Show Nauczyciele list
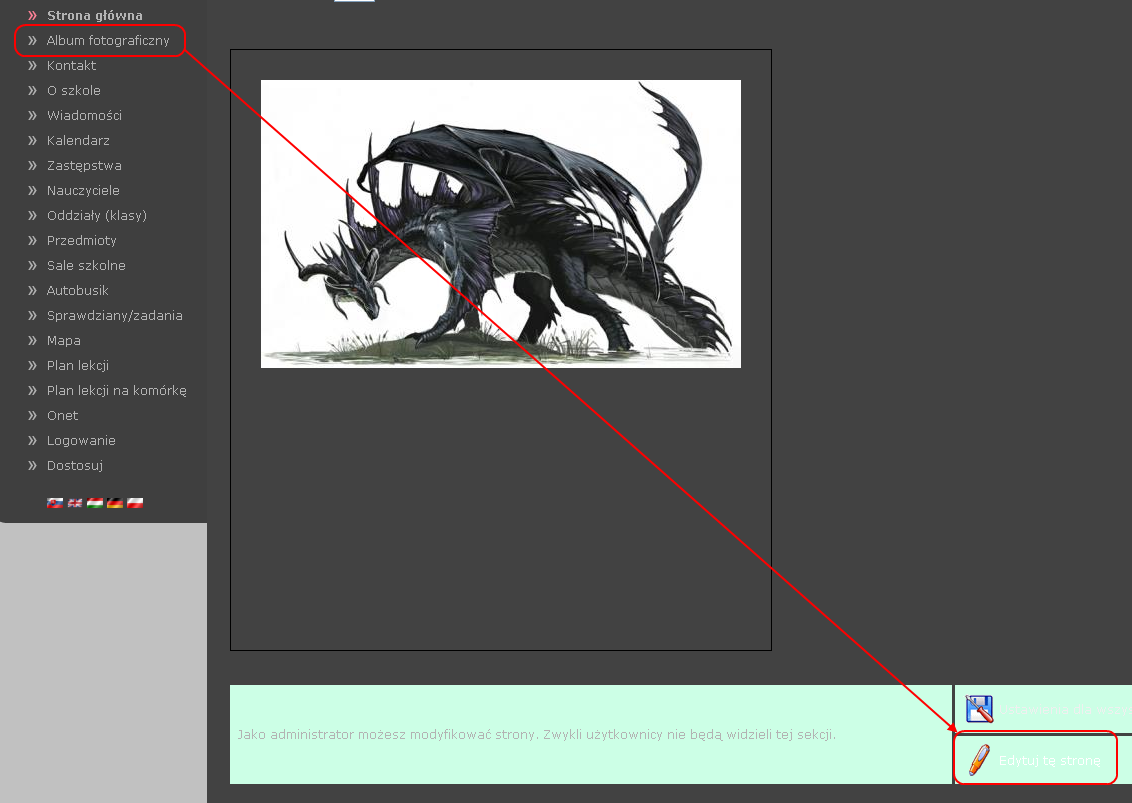The image size is (1132, 803). pyautogui.click(x=83, y=191)
